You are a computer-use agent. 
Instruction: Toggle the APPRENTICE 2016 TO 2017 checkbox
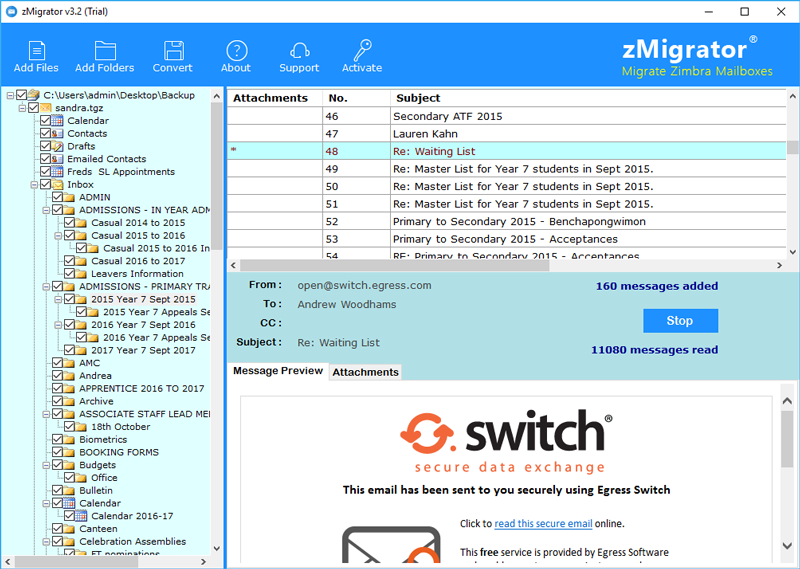[x=57, y=388]
